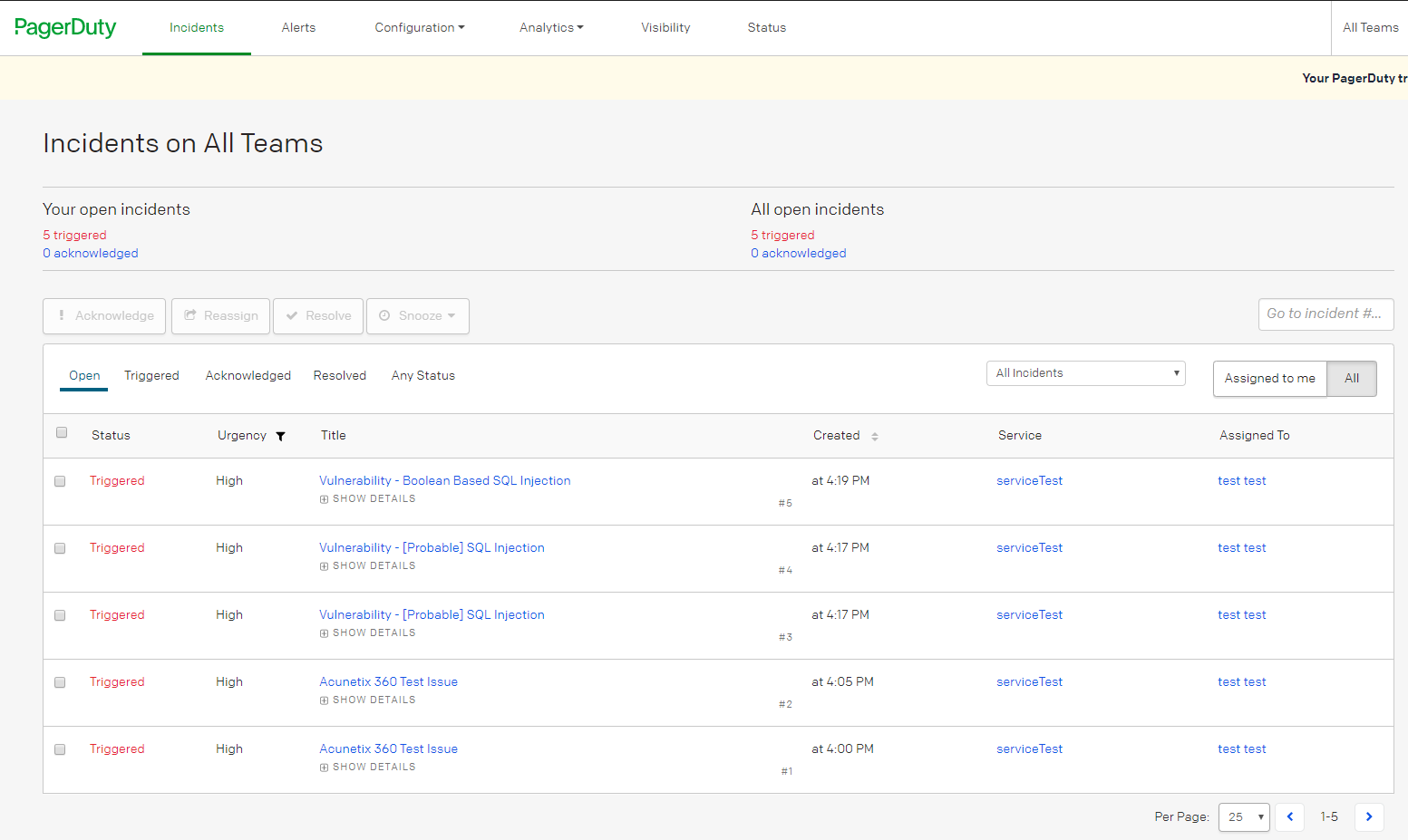Image resolution: width=1408 pixels, height=840 pixels.
Task: Click the High urgency of incident #1
Action: point(229,749)
